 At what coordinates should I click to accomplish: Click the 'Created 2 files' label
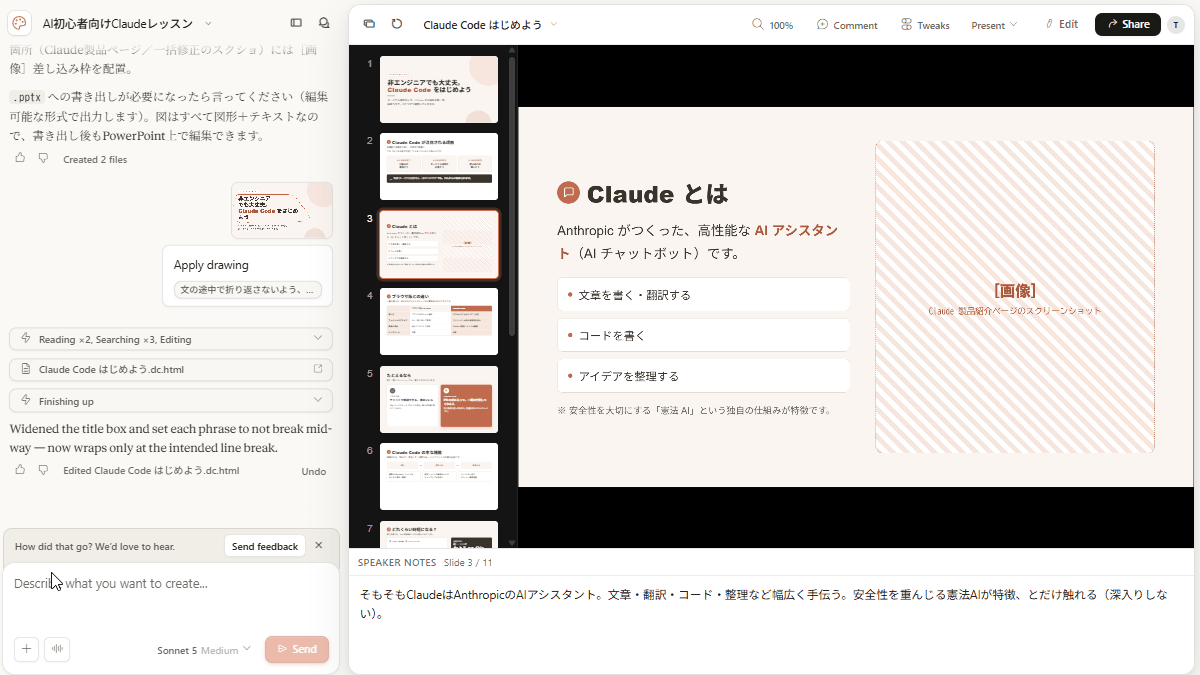[95, 159]
